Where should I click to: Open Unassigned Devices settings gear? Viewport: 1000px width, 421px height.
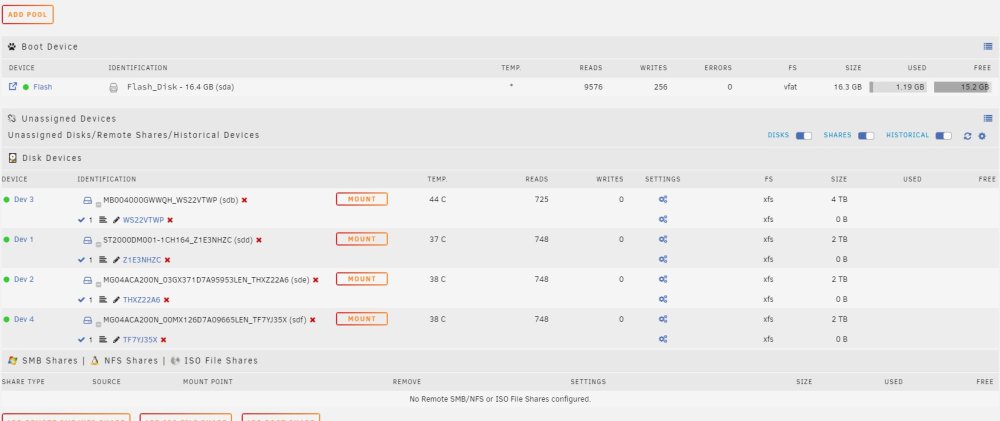coord(982,136)
